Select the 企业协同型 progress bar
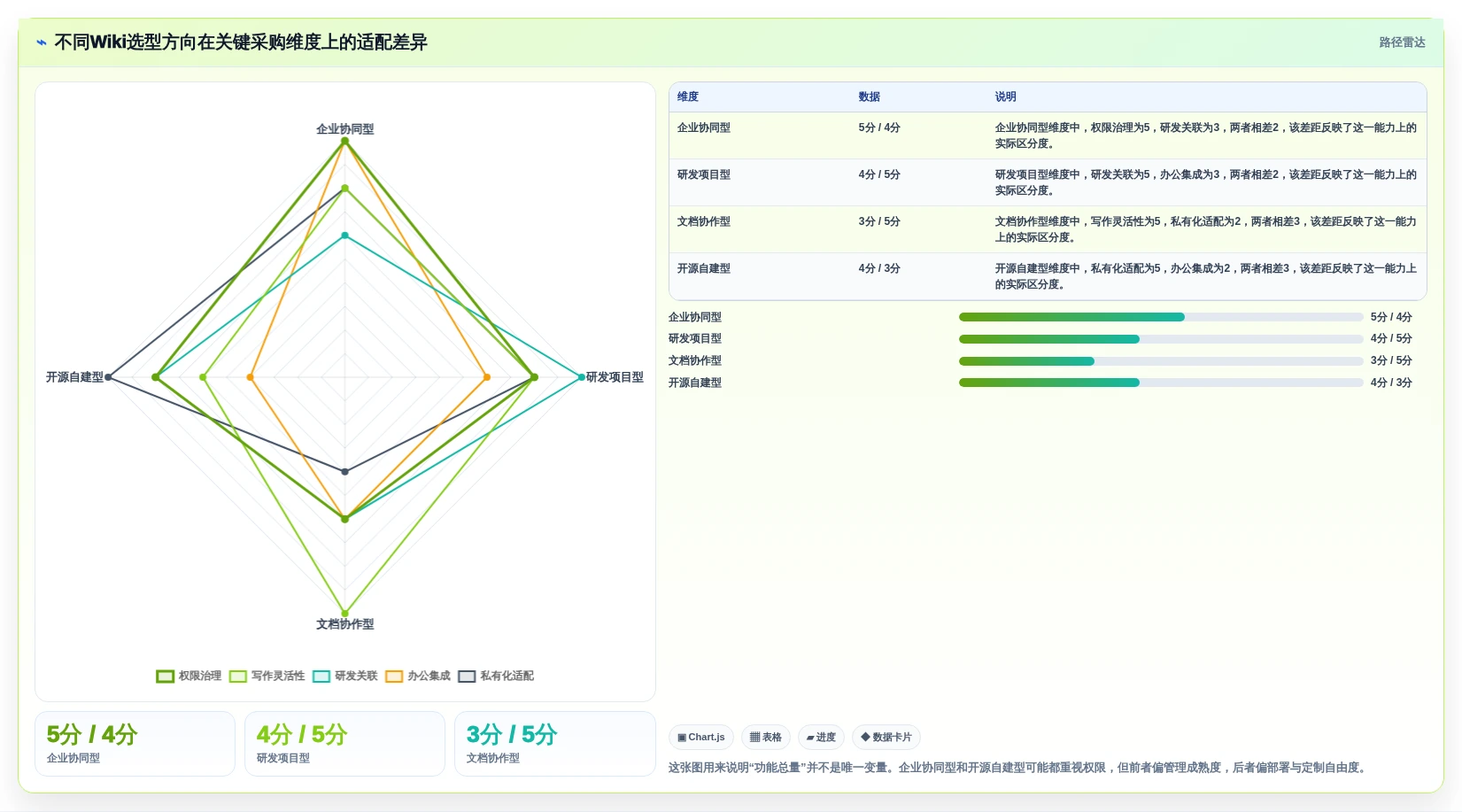The height and width of the screenshot is (812, 1462). coord(1161,317)
